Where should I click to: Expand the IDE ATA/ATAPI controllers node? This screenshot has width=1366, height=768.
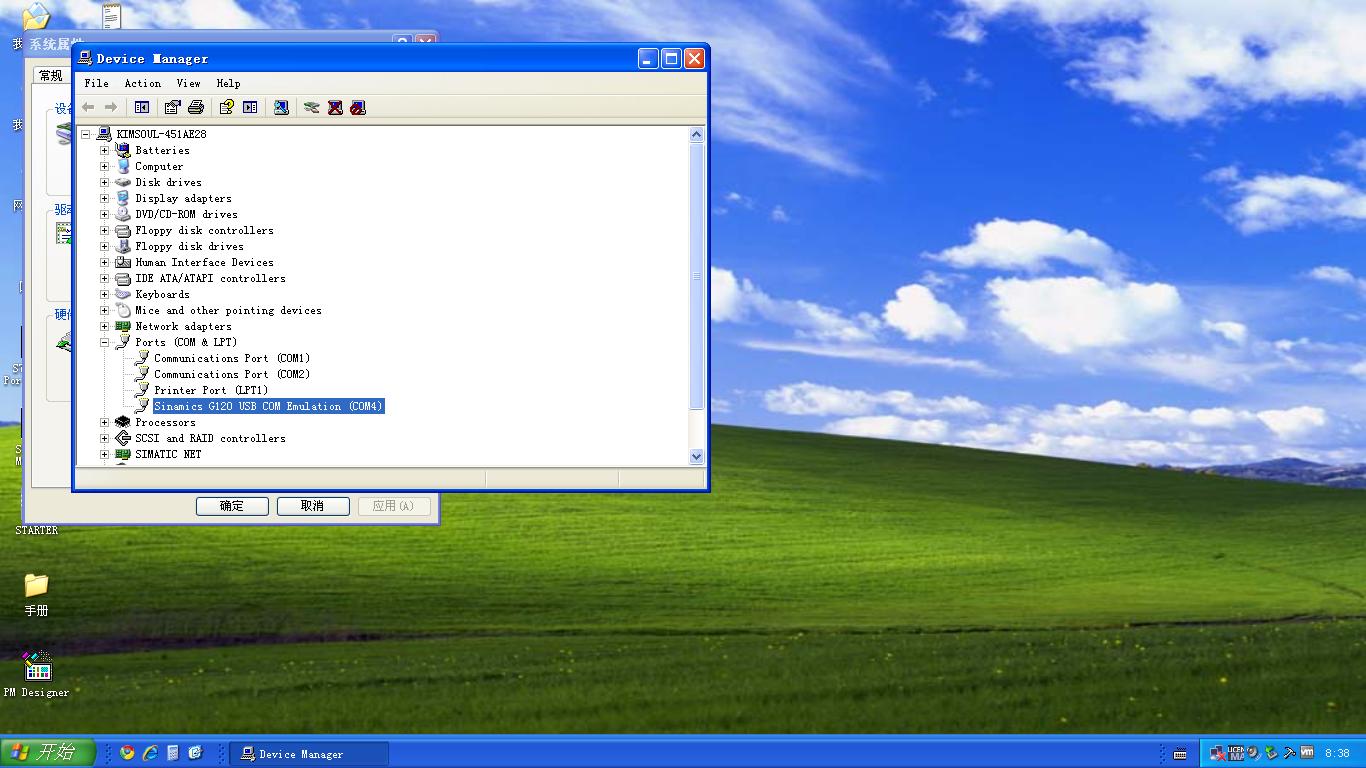(104, 278)
